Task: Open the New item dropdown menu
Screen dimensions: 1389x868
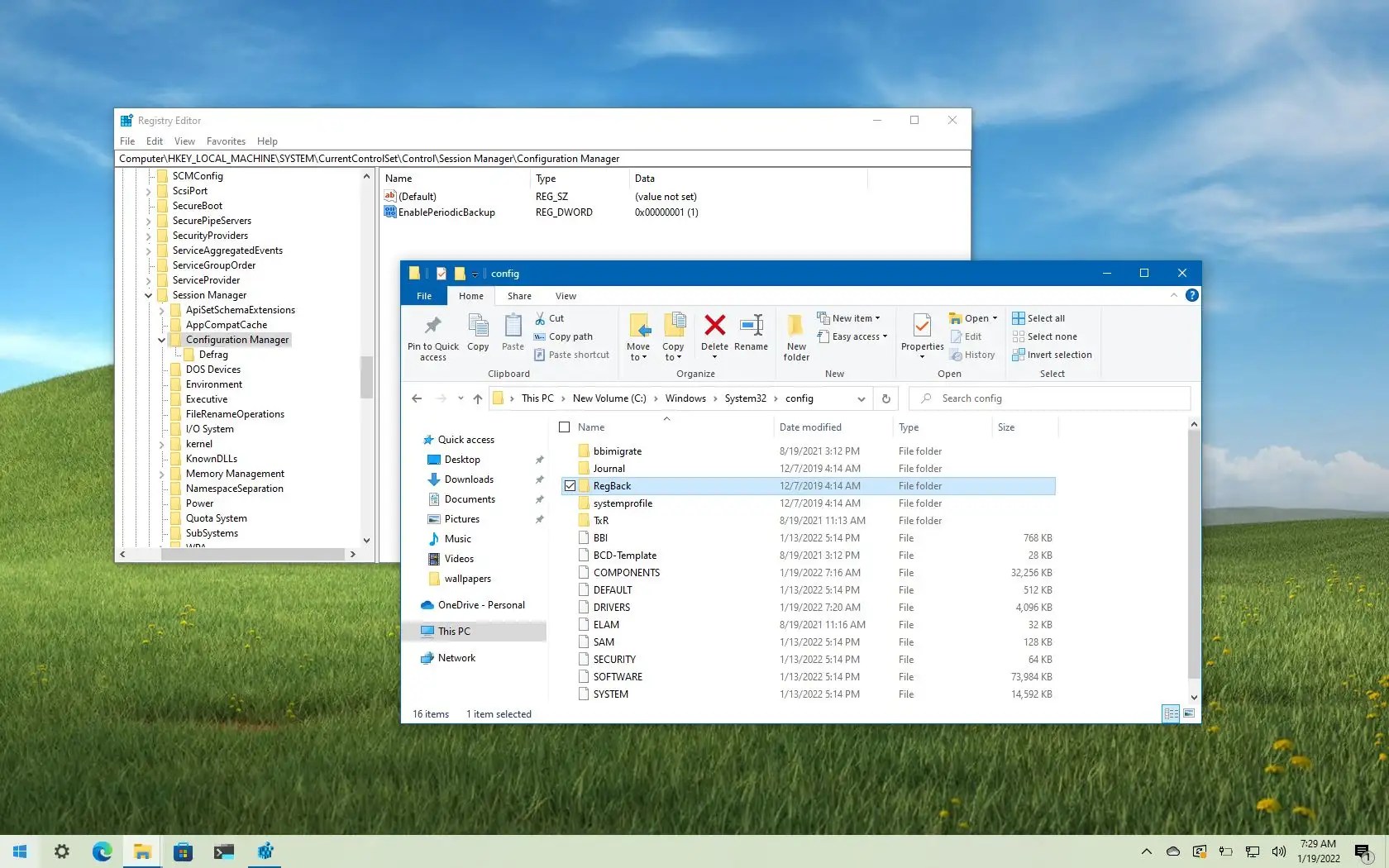Action: pos(849,317)
